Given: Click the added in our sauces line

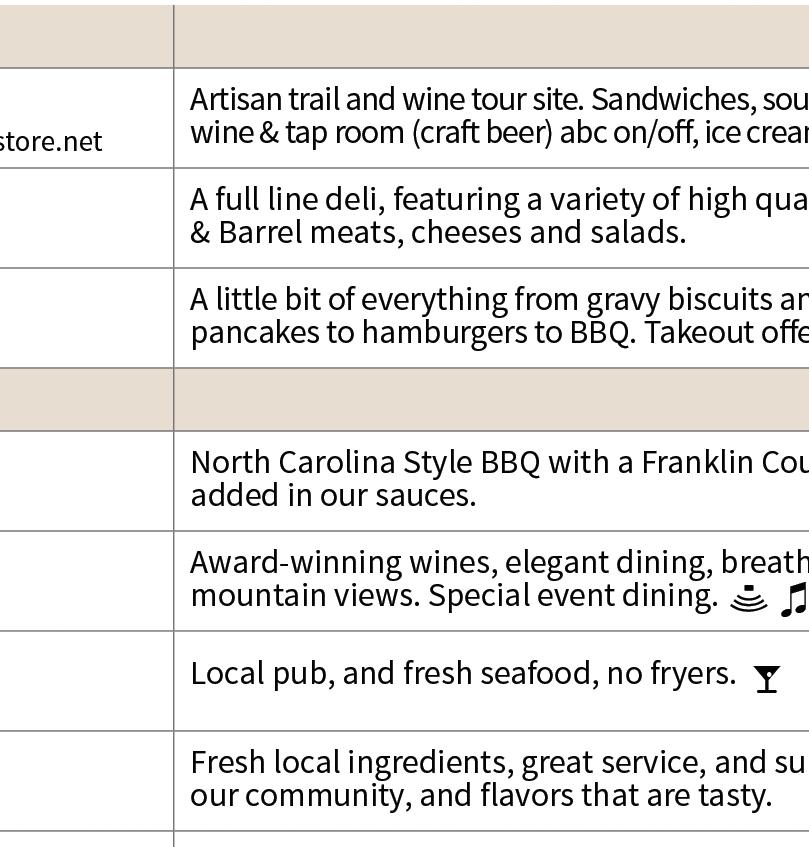Looking at the screenshot, I should [x=333, y=494].
